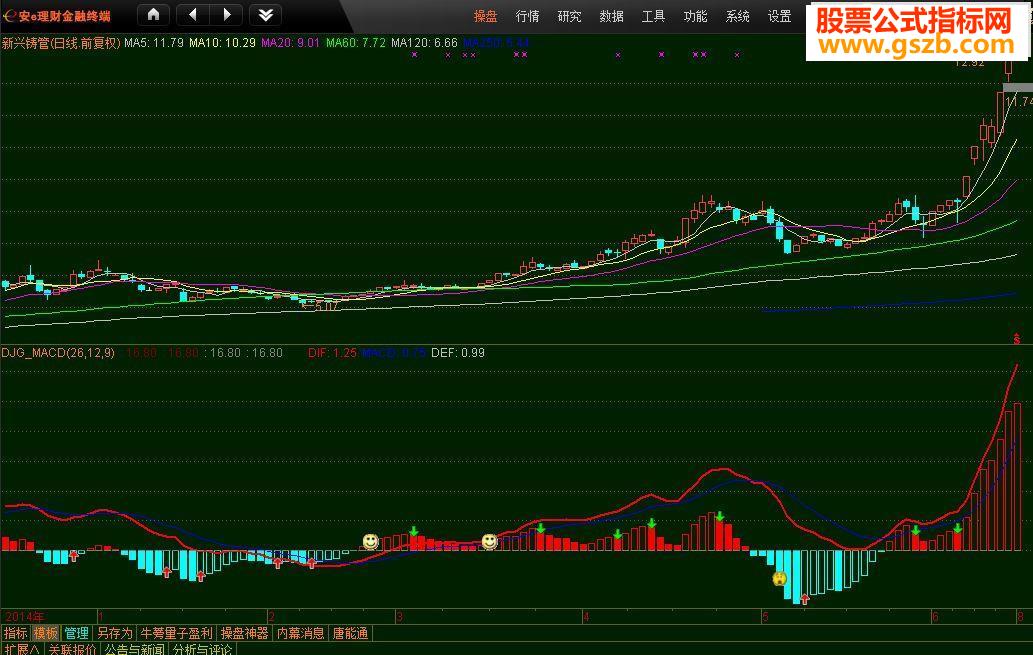Open the 分析与评论 tab

[x=203, y=649]
